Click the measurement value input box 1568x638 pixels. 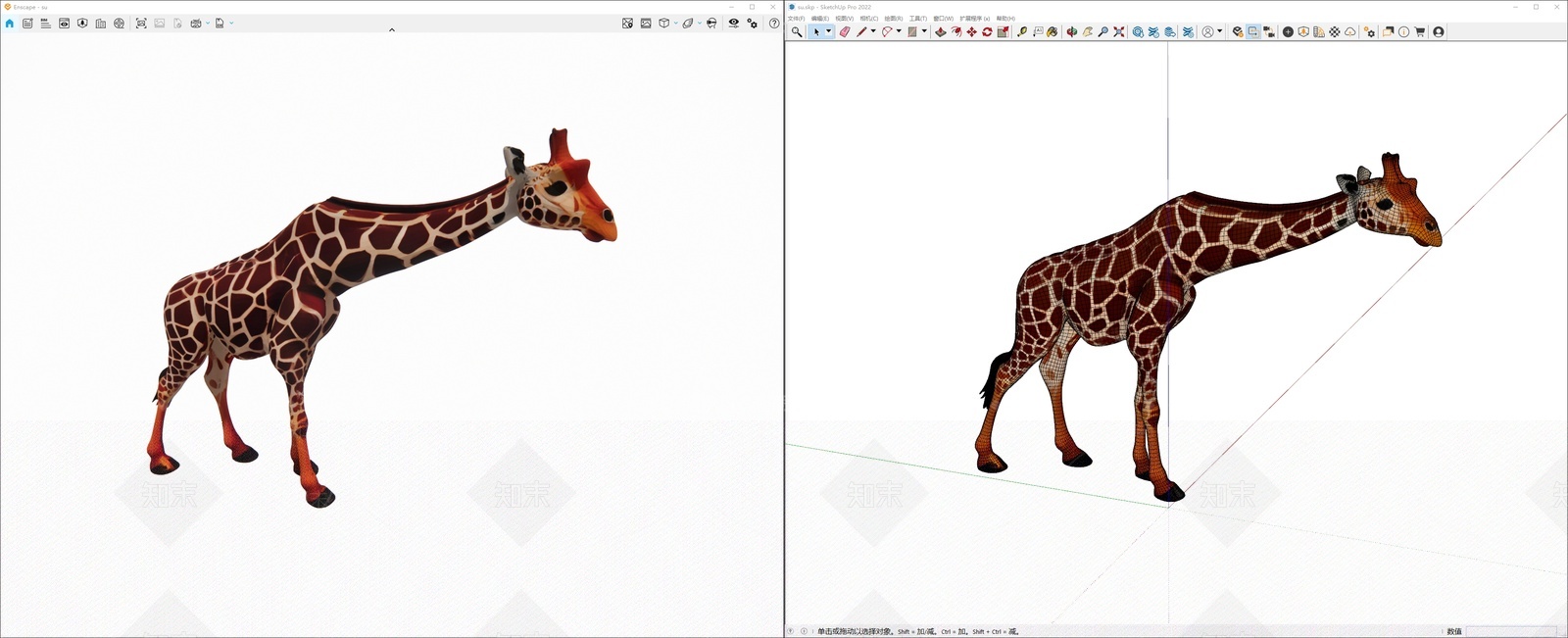pos(1510,631)
